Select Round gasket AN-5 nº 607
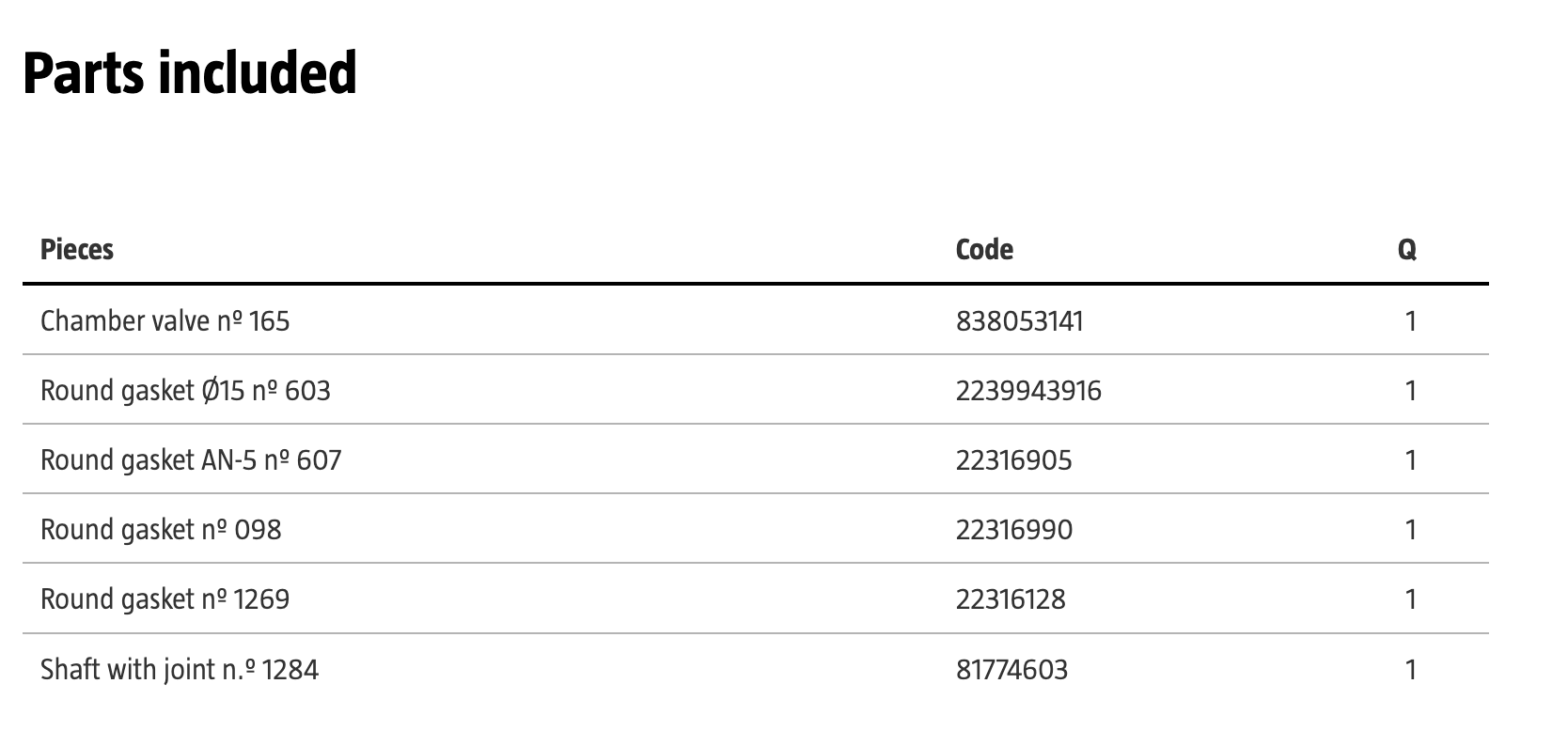This screenshot has height=746, width=1568. coord(191,460)
